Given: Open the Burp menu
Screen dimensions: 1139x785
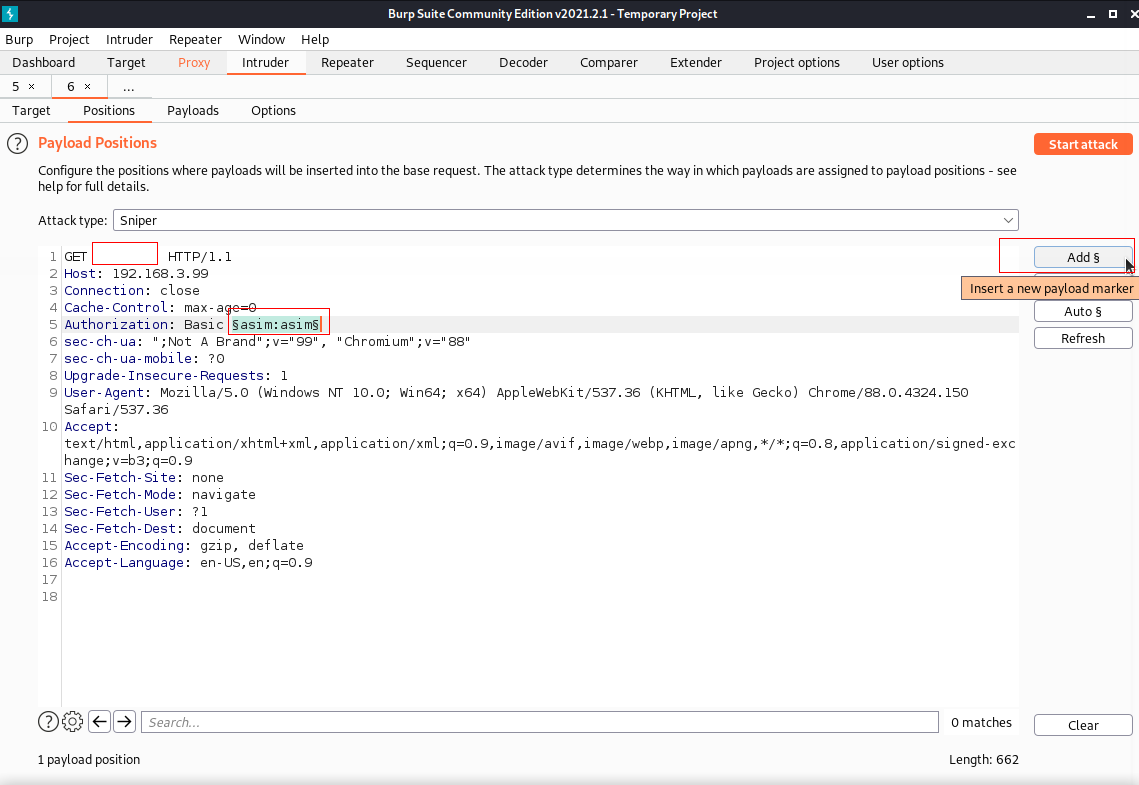Looking at the screenshot, I should (19, 39).
